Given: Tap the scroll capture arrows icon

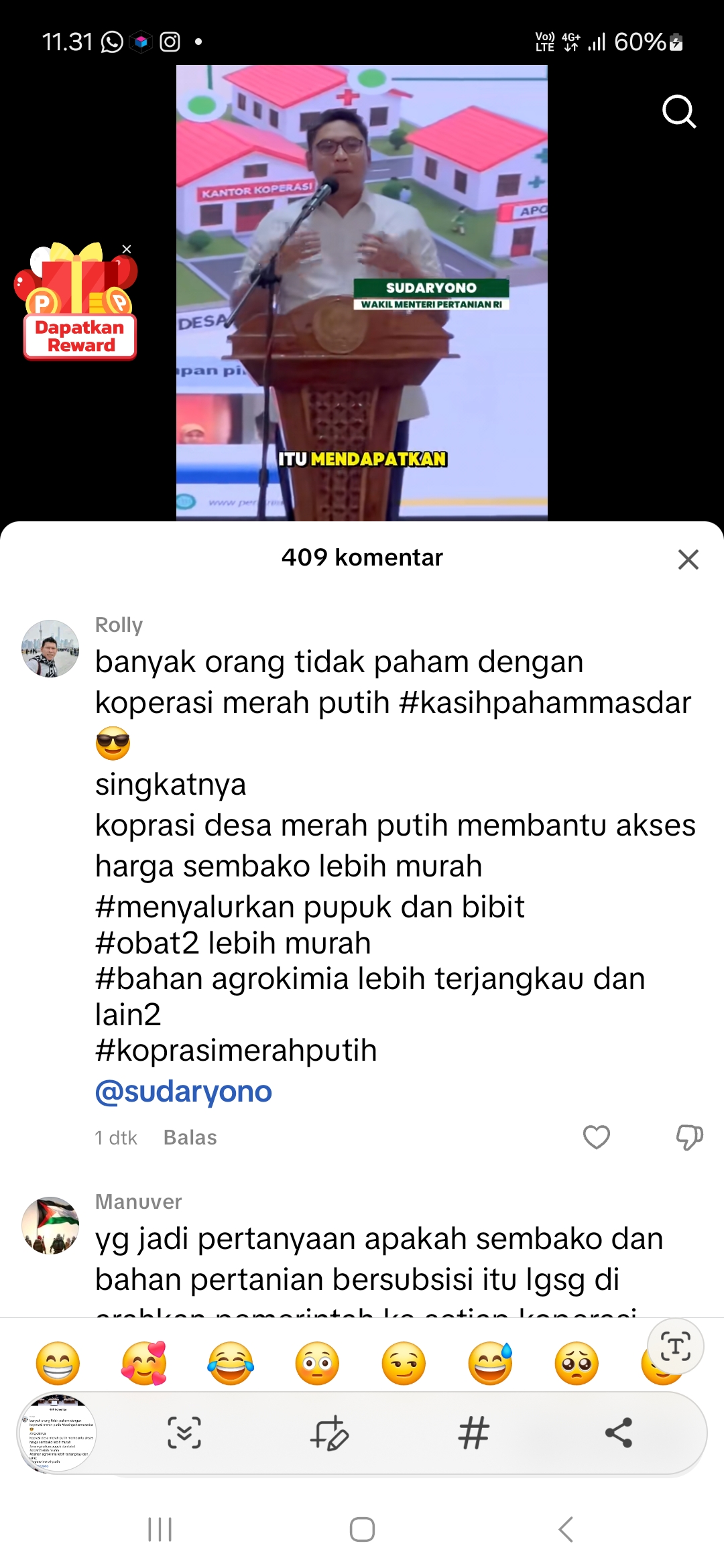Looking at the screenshot, I should pos(184,1433).
